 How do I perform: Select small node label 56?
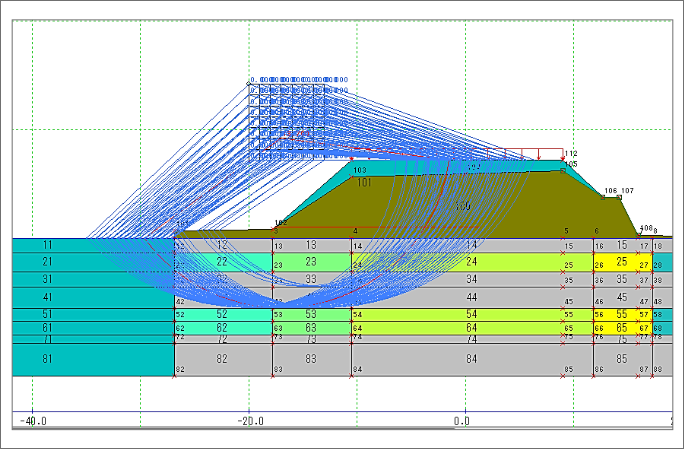click(599, 315)
